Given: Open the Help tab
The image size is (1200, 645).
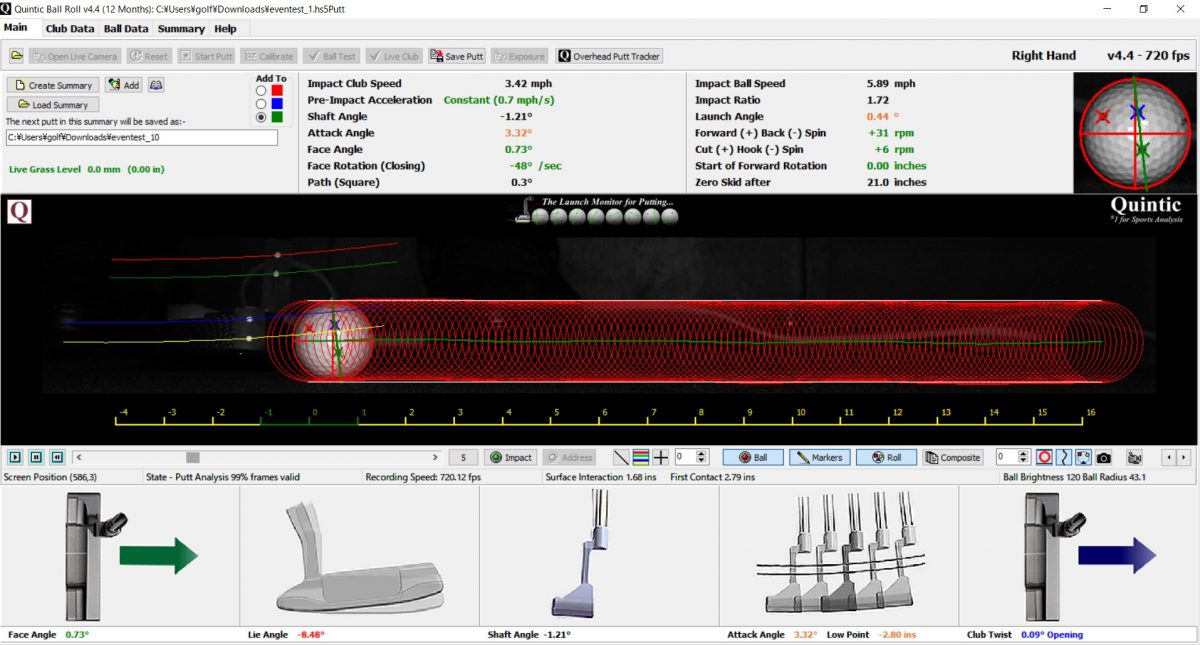Looking at the screenshot, I should coord(225,29).
